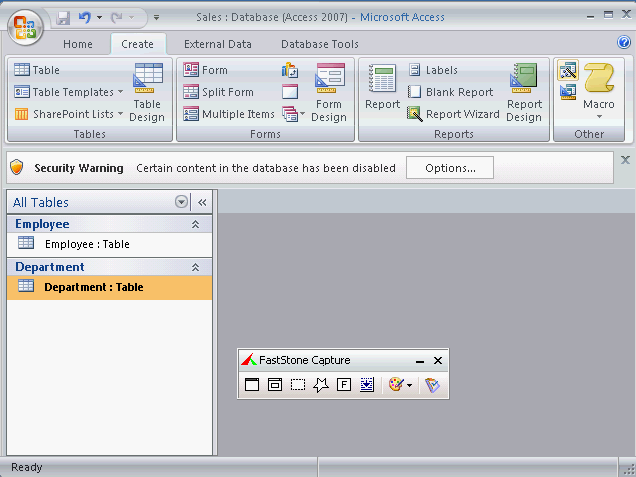Click the Table Design icon
The image size is (636, 477).
coord(148,90)
